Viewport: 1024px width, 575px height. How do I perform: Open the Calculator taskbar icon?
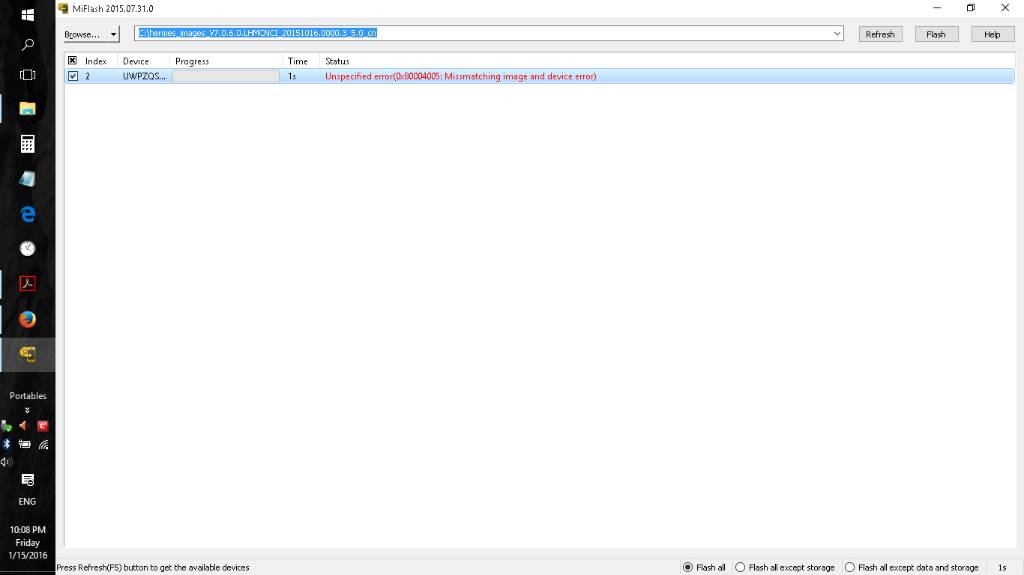tap(27, 144)
